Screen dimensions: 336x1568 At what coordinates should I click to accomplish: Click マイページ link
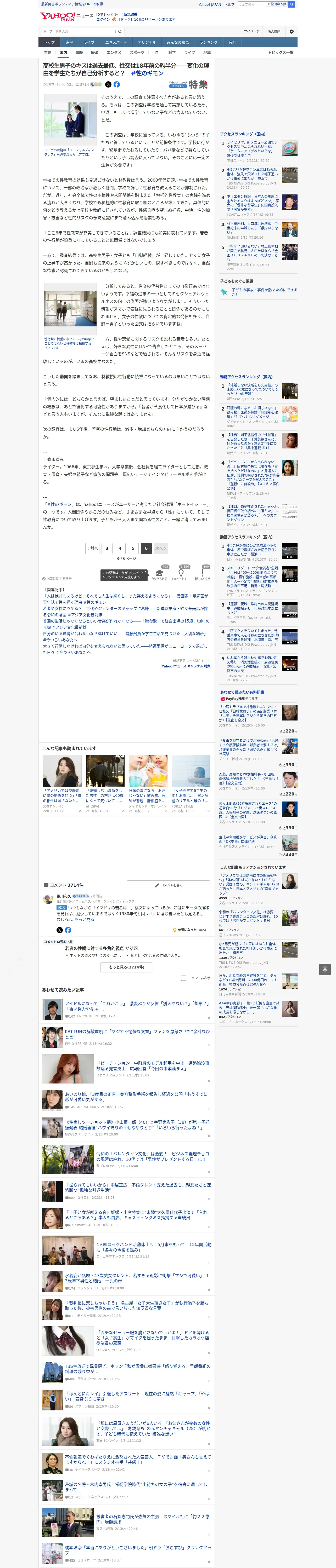click(252, 31)
